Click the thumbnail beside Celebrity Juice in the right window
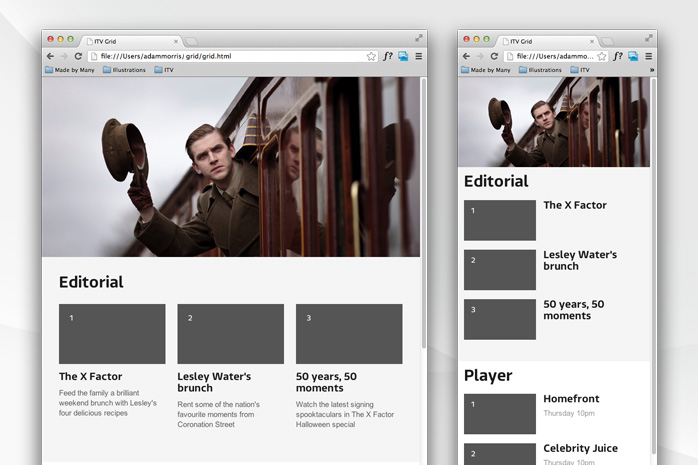 pyautogui.click(x=500, y=454)
